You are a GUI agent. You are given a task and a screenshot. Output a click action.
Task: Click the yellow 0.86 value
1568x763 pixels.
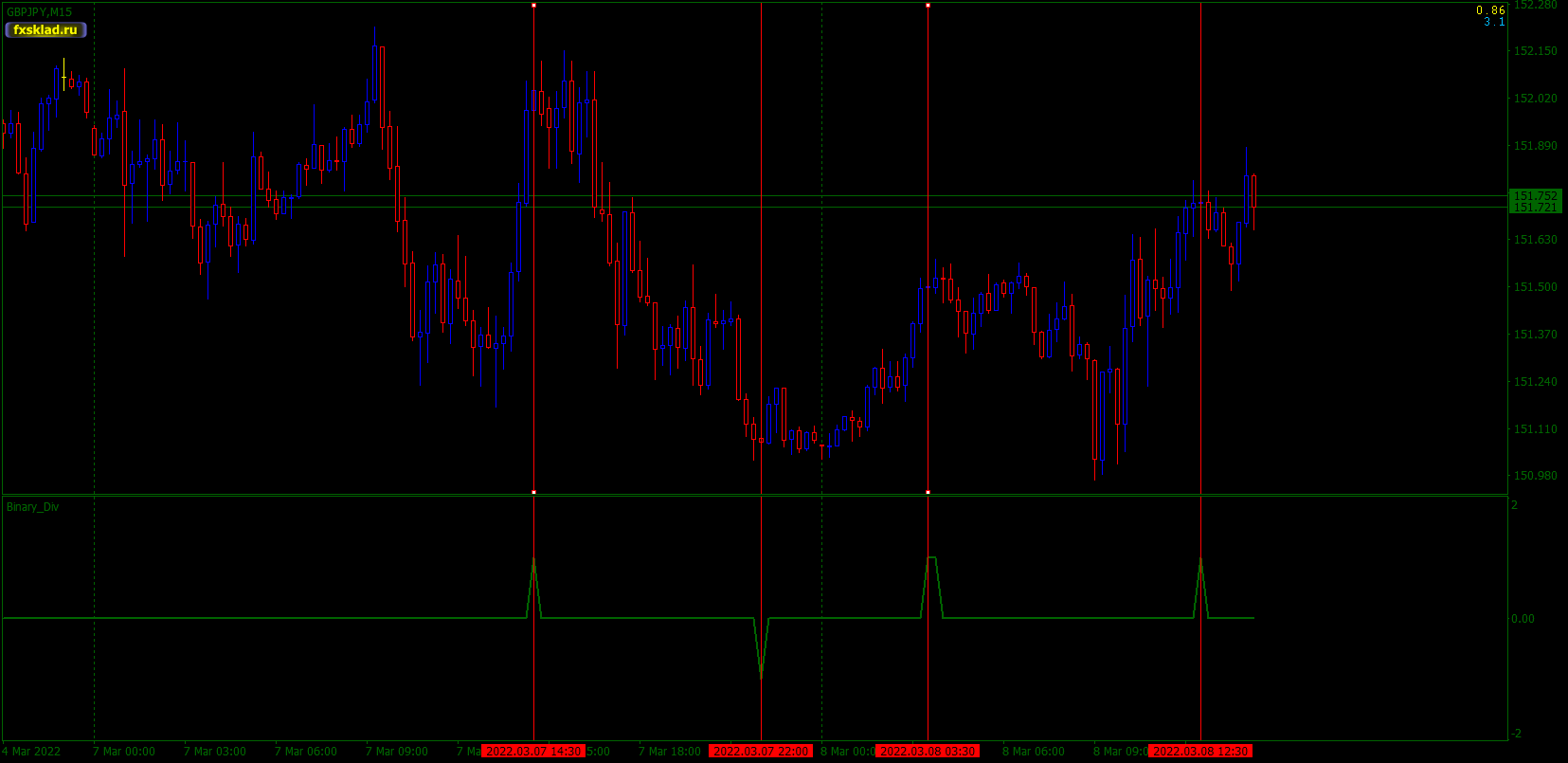(1490, 10)
